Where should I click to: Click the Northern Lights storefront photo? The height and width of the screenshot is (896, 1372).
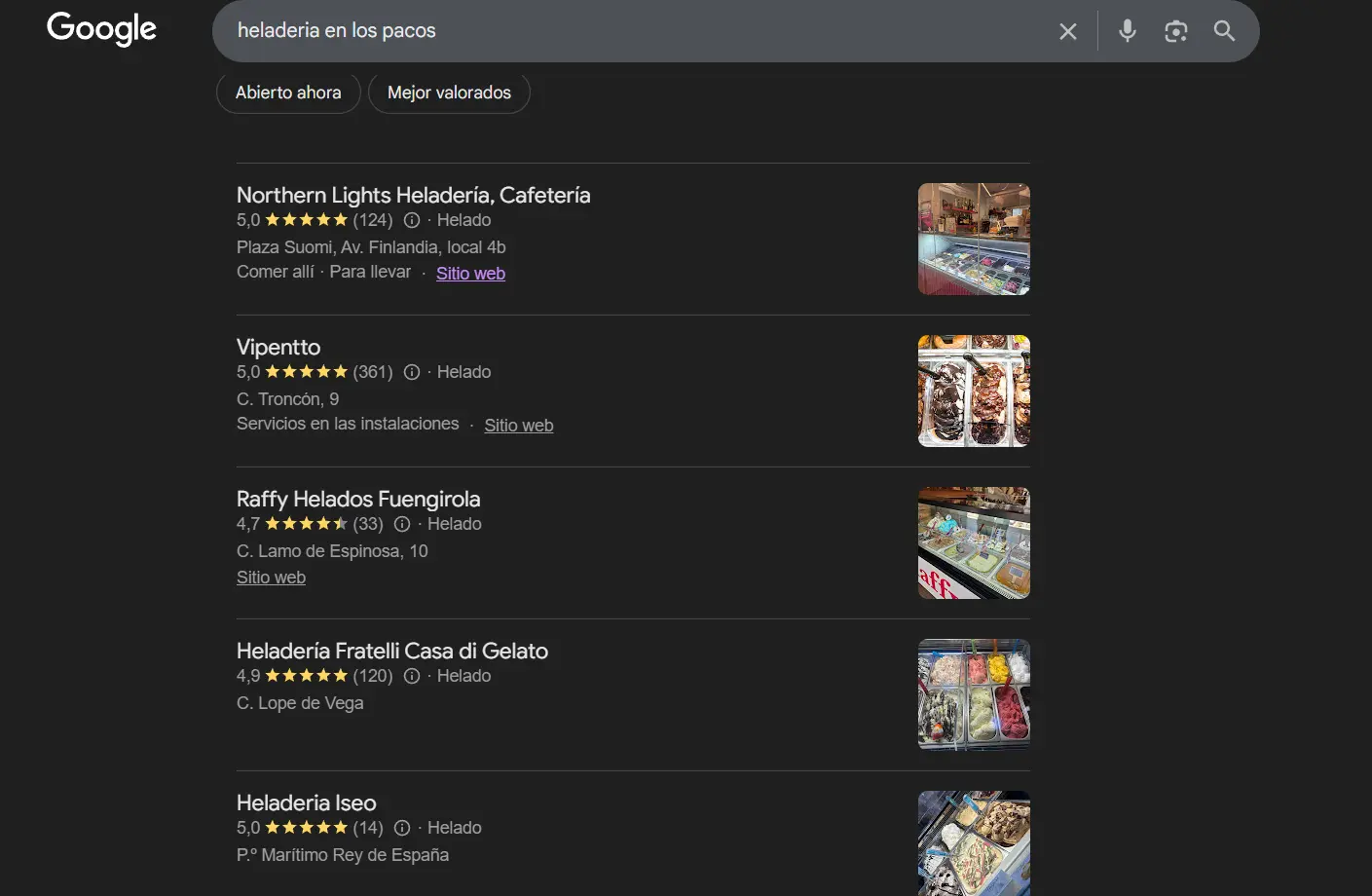click(973, 239)
